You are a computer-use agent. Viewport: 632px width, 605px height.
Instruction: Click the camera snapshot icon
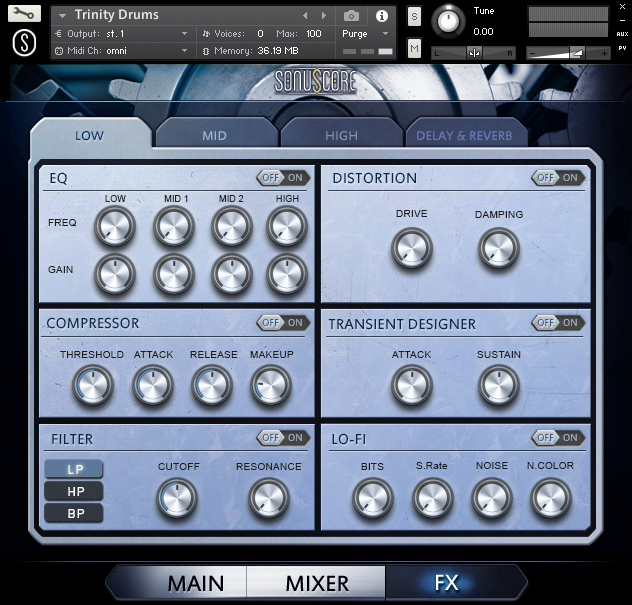pos(352,16)
